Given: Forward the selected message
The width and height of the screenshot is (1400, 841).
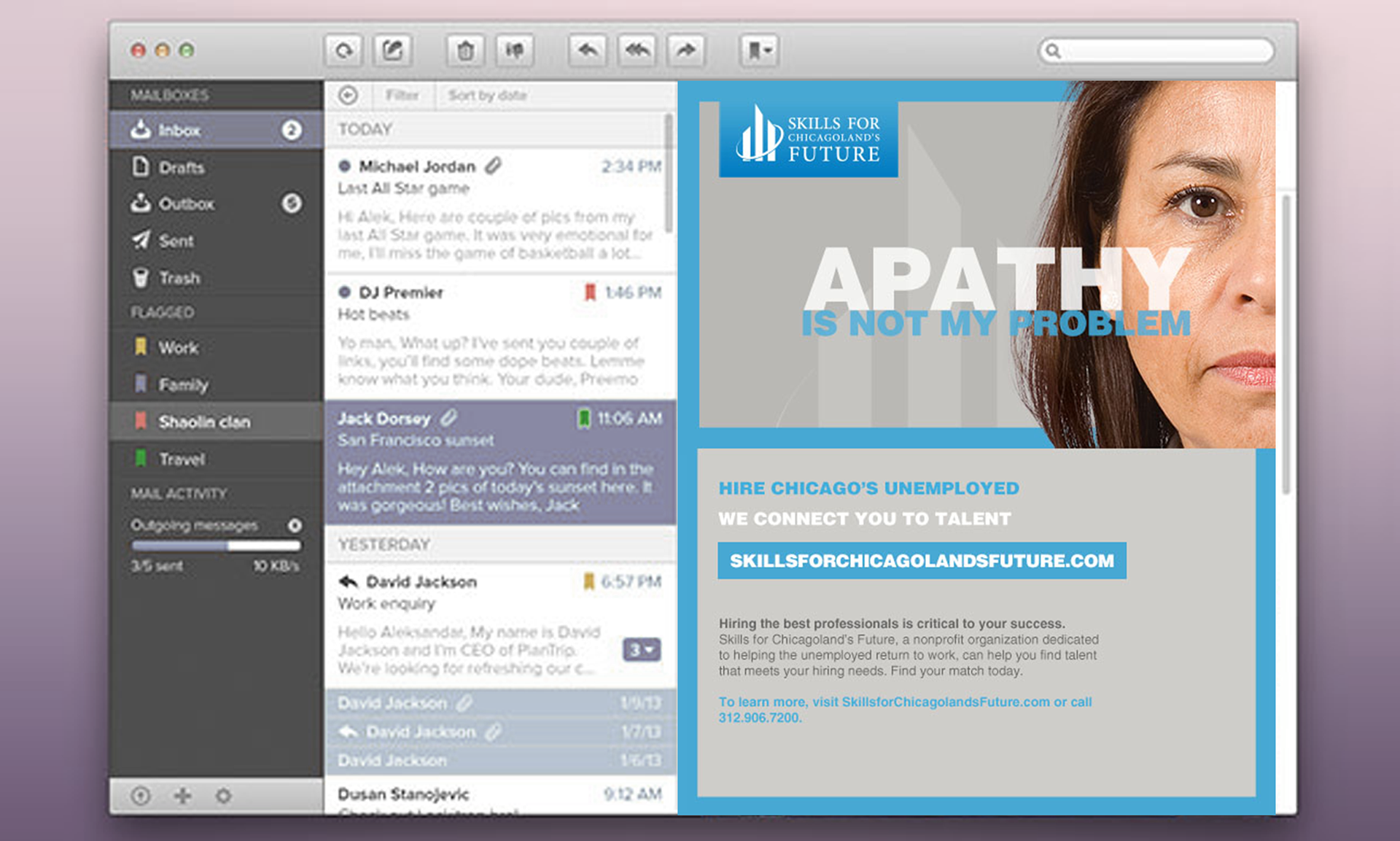Looking at the screenshot, I should (685, 50).
